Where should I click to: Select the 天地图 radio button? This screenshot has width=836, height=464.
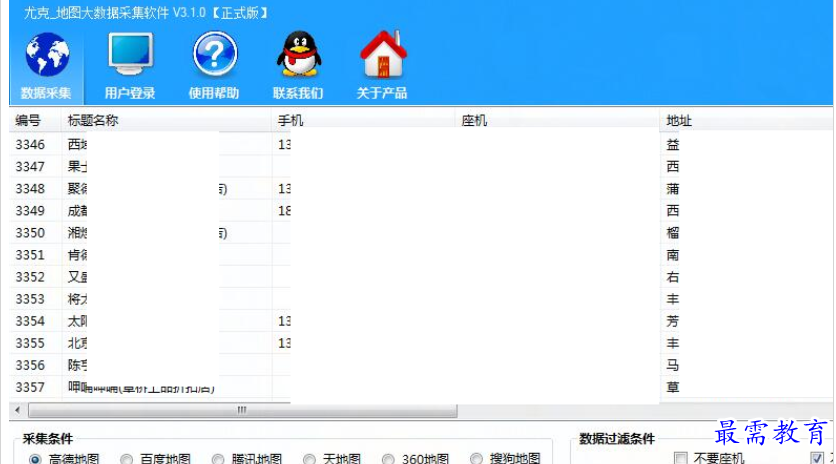[309, 459]
